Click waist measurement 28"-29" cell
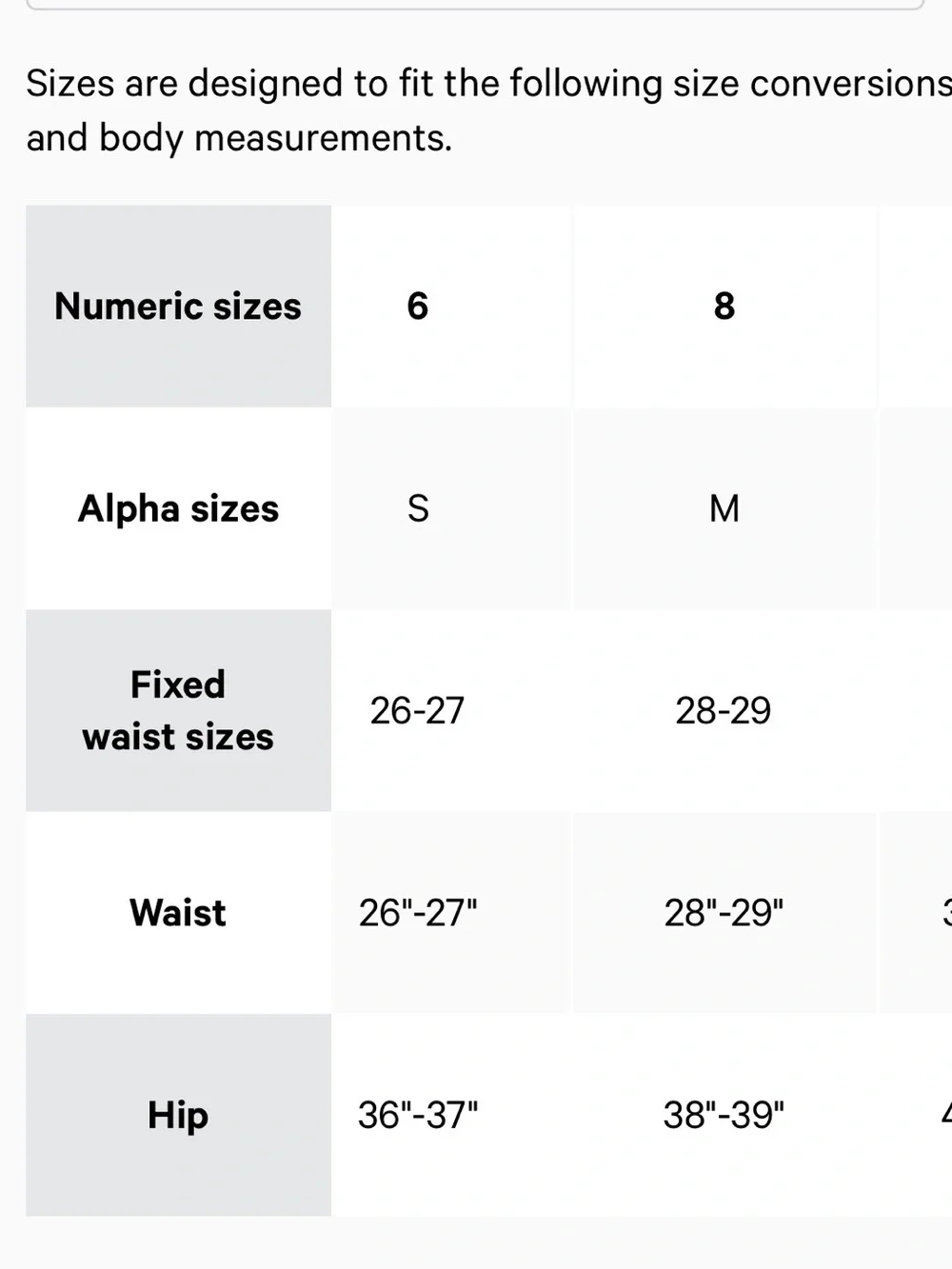The width and height of the screenshot is (952, 1269). click(725, 913)
